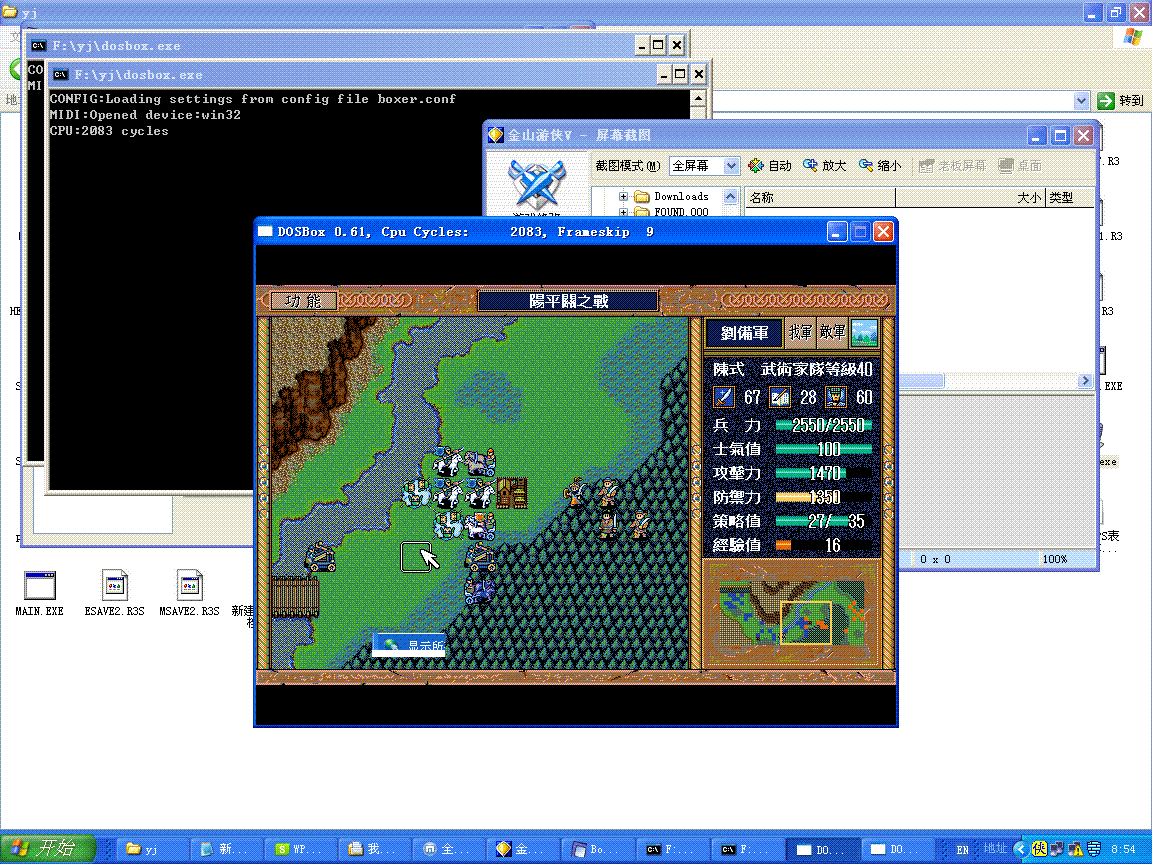This screenshot has height=864, width=1152.
Task: Switch to the 我軍 tab
Action: click(800, 333)
